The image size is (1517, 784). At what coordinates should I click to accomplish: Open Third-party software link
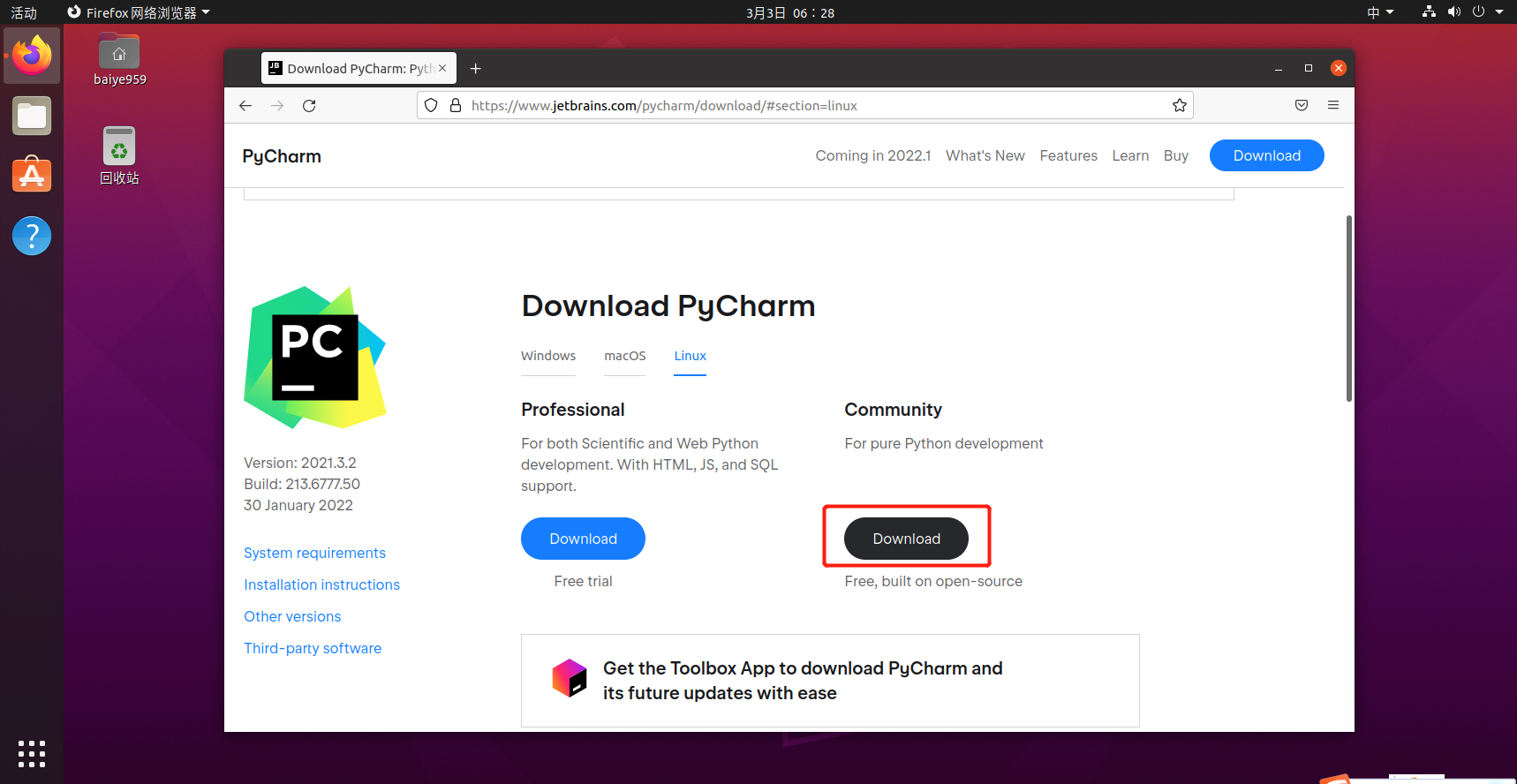tap(313, 648)
